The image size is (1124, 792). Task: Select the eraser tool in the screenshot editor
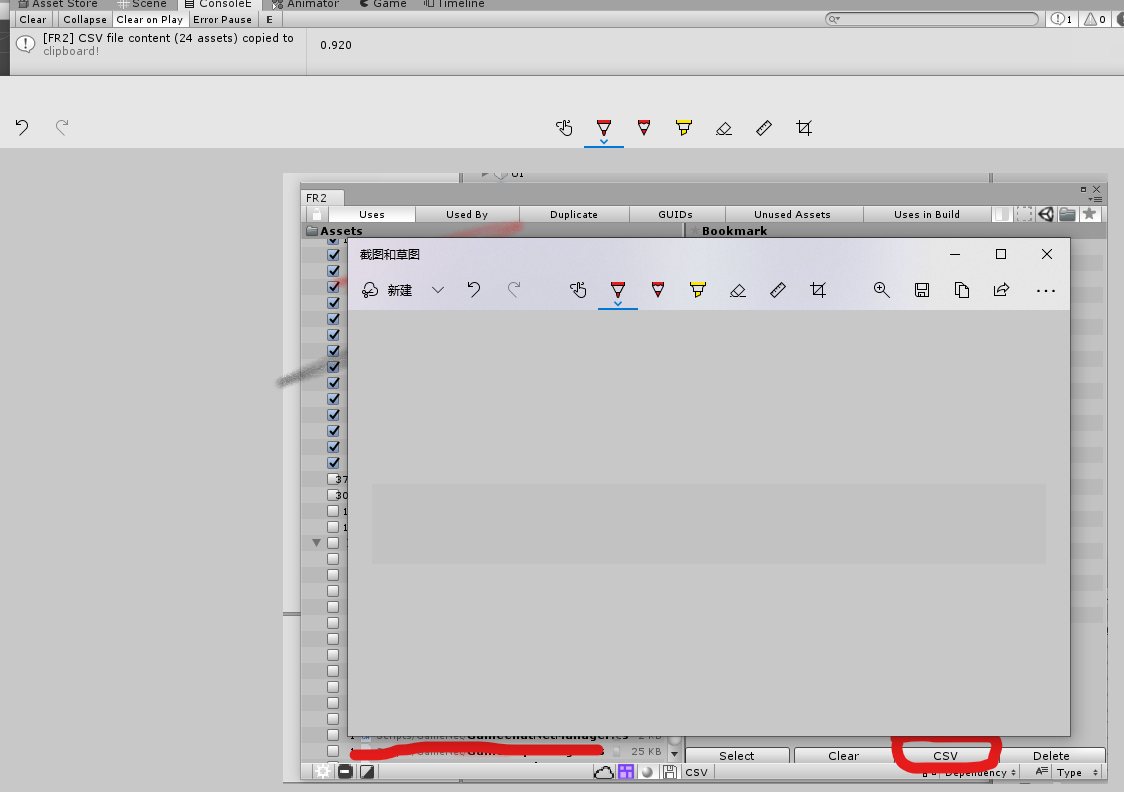[x=738, y=289]
